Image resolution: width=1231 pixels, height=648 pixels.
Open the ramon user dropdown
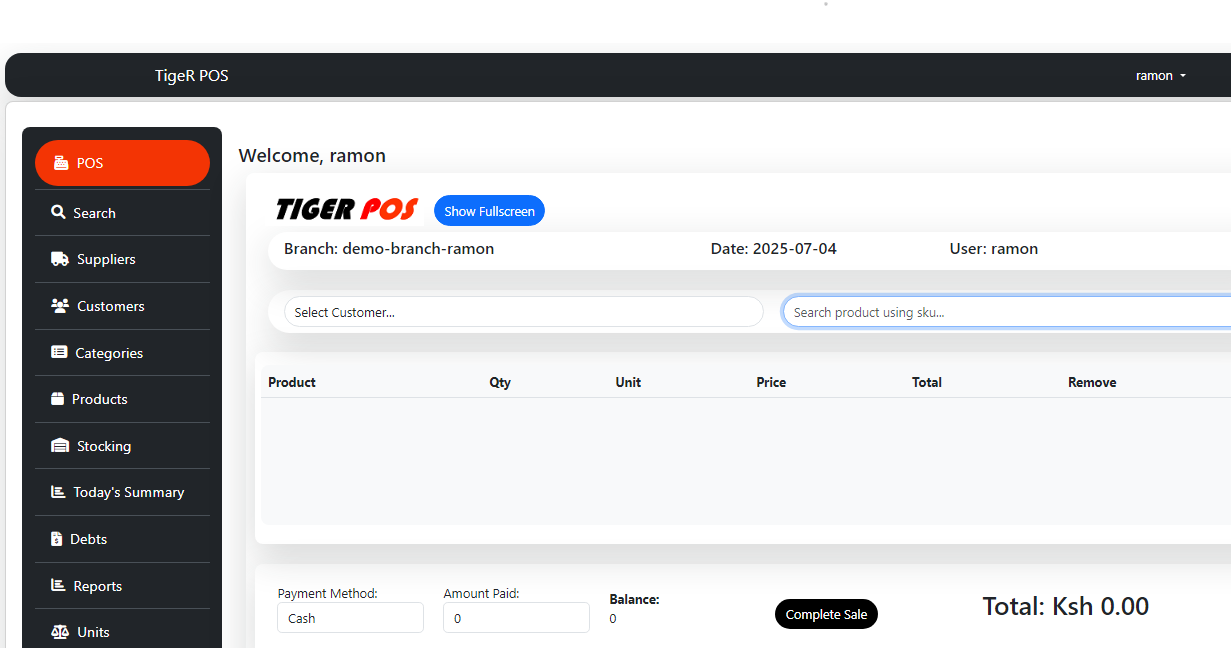(1160, 76)
